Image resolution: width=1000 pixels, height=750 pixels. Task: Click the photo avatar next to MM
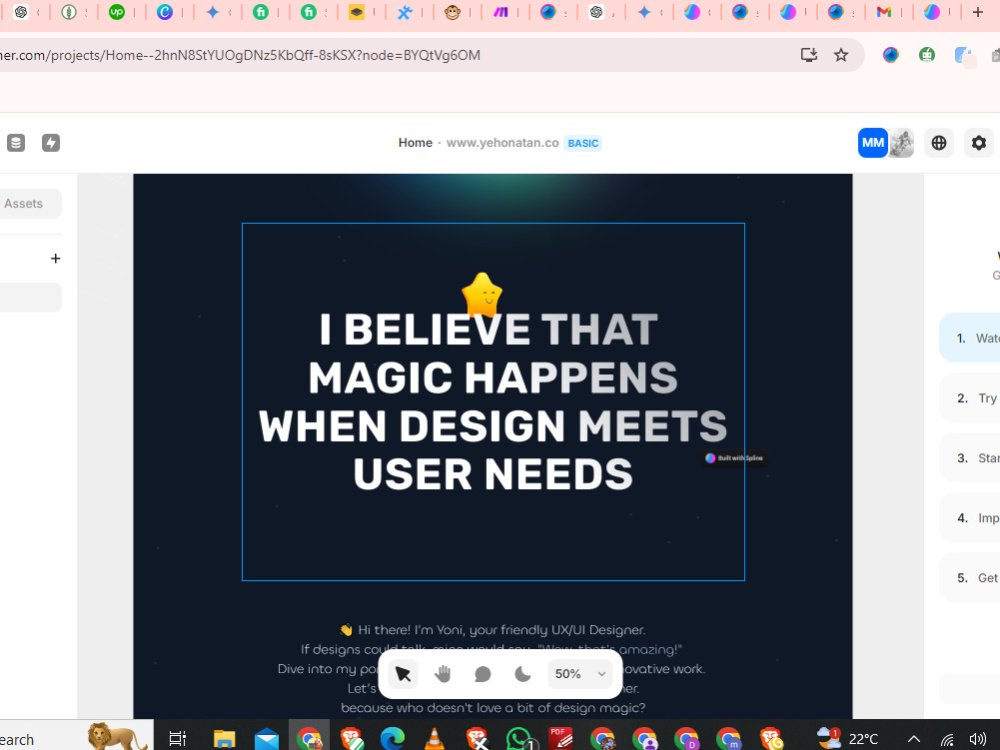coord(902,143)
